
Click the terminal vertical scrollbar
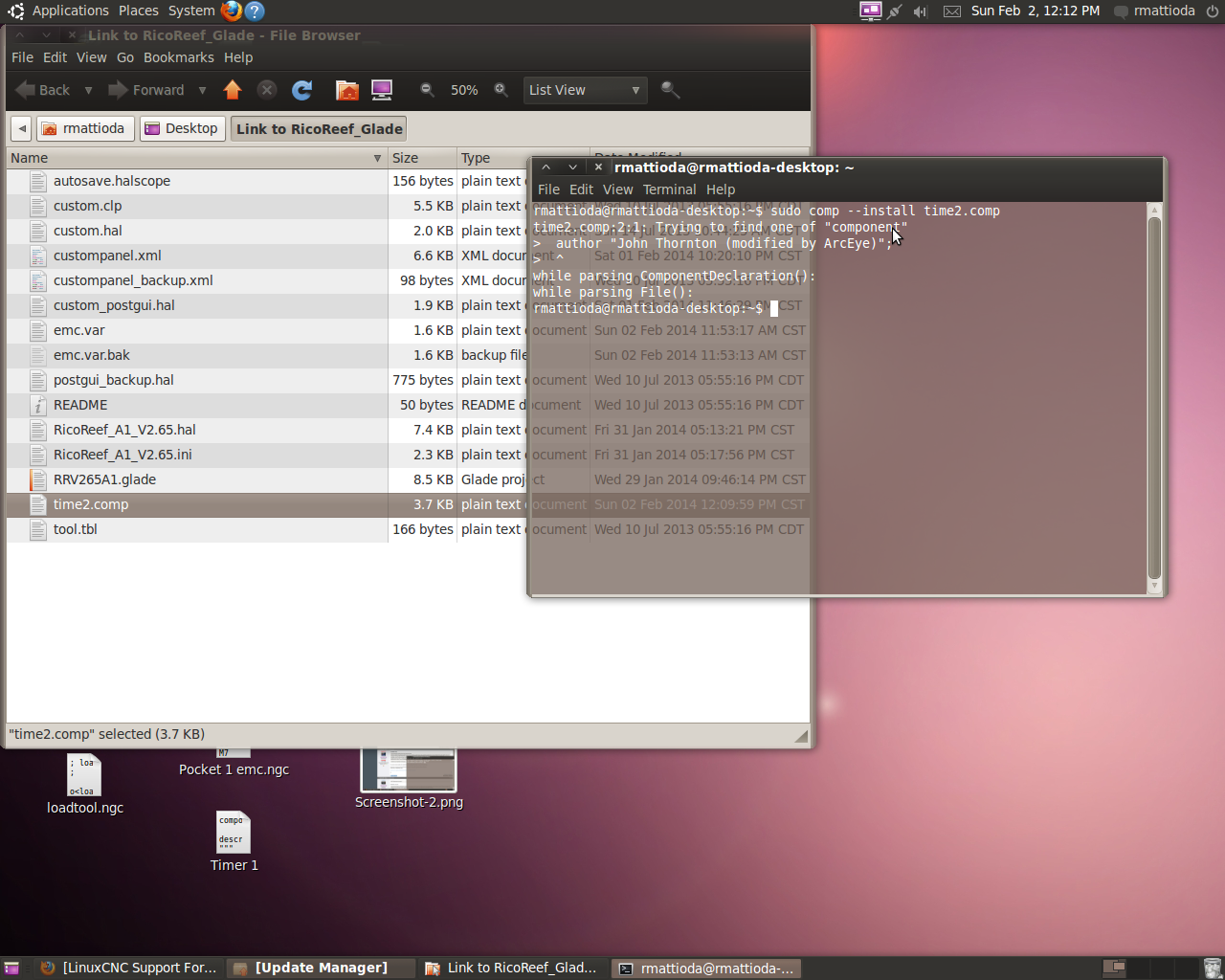(x=1154, y=397)
